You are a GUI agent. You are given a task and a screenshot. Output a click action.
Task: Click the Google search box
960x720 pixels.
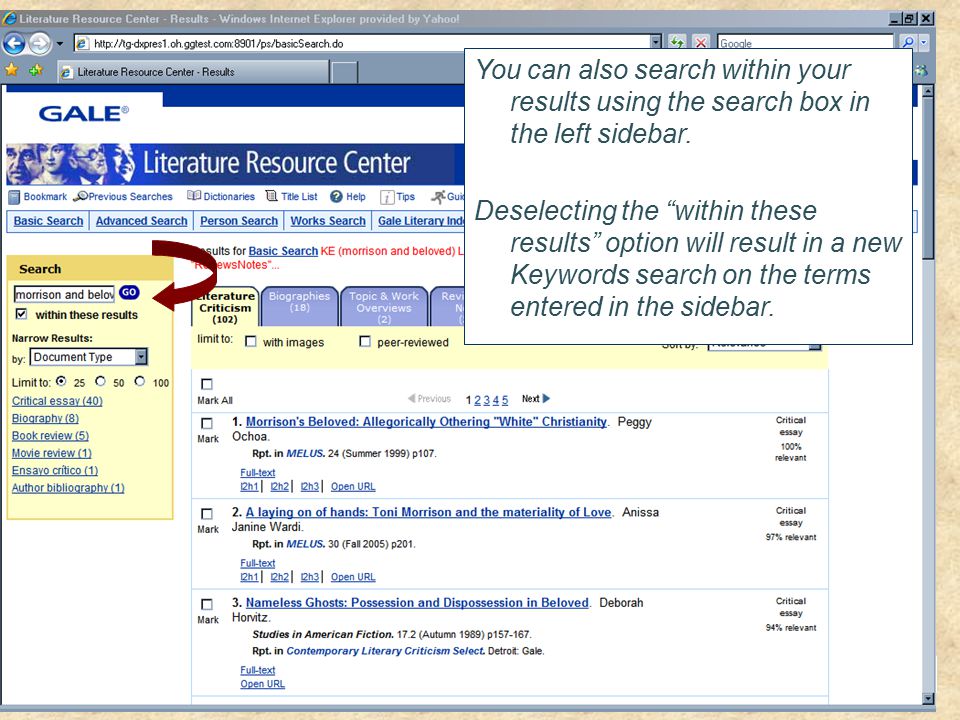(804, 43)
